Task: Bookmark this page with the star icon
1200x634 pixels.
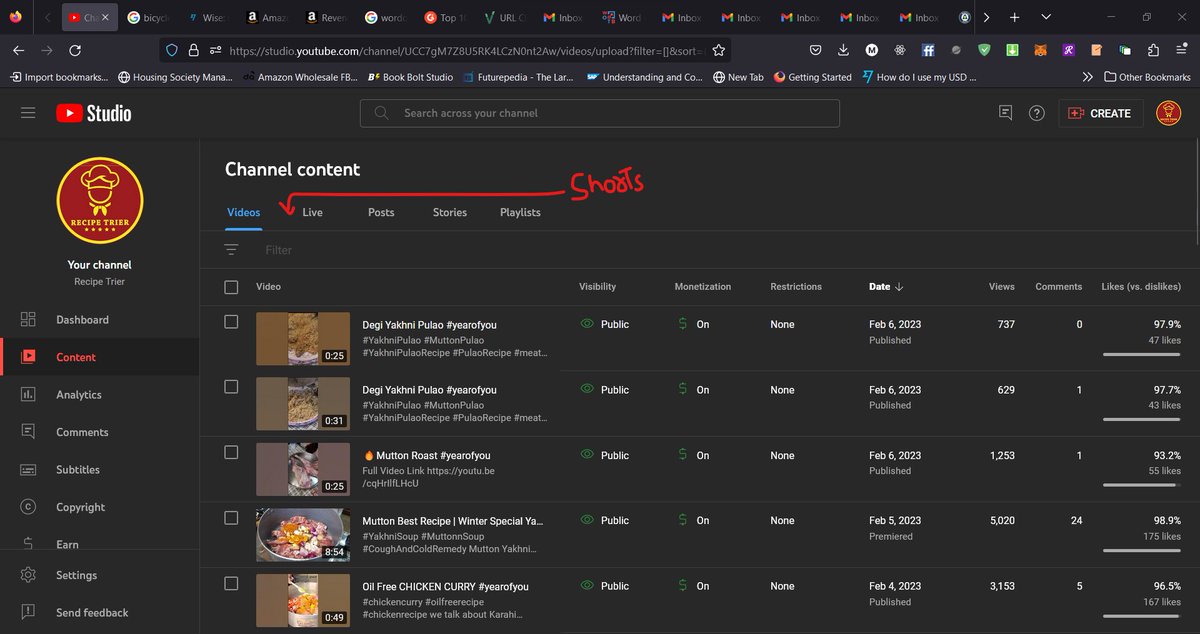Action: (719, 50)
